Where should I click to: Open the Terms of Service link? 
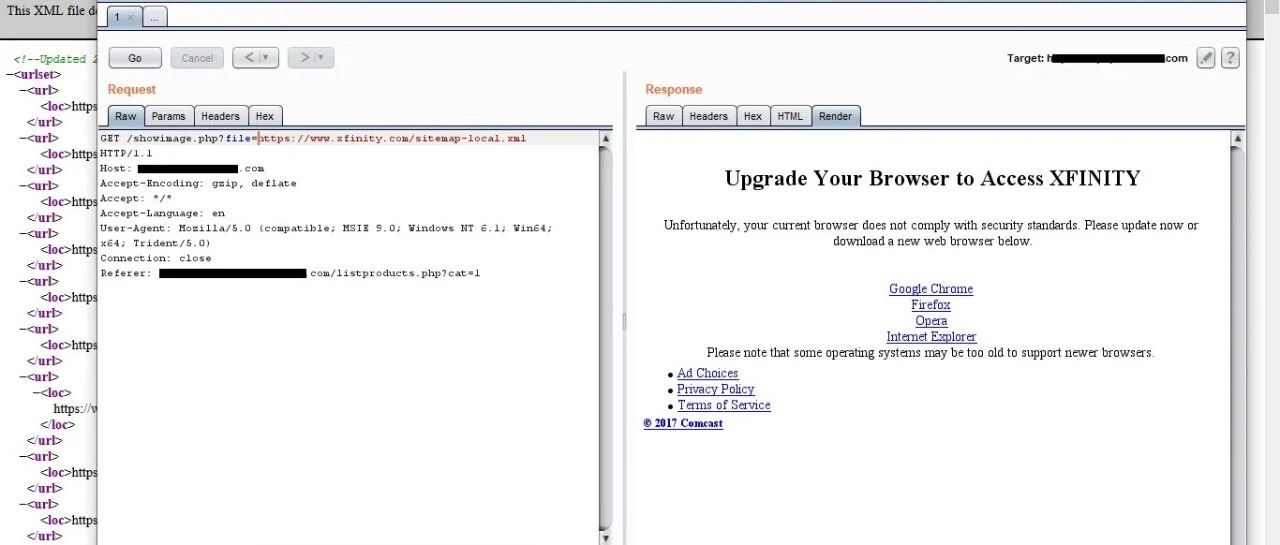724,405
